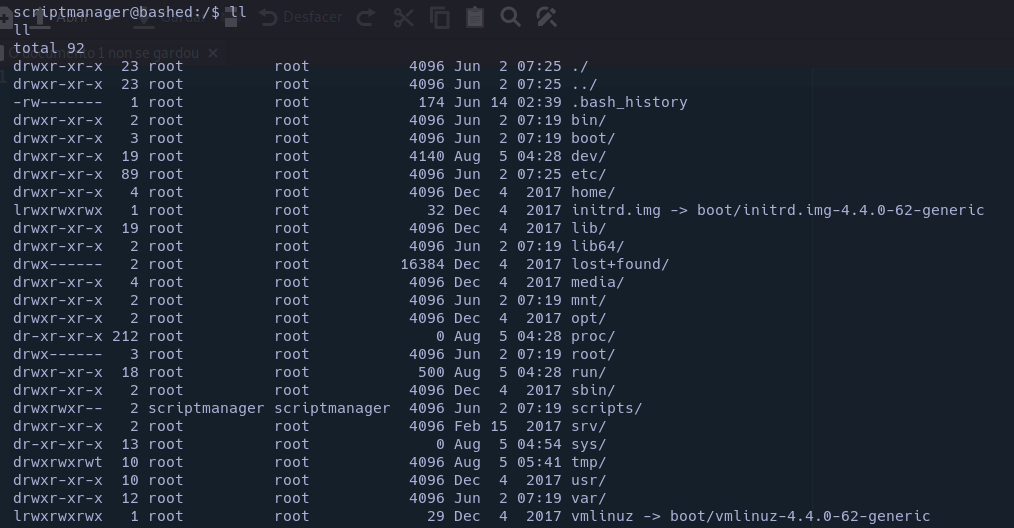This screenshot has width=1014, height=528.
Task: Click the find-and-replace icon in the editor toolbar
Action: pyautogui.click(x=546, y=17)
